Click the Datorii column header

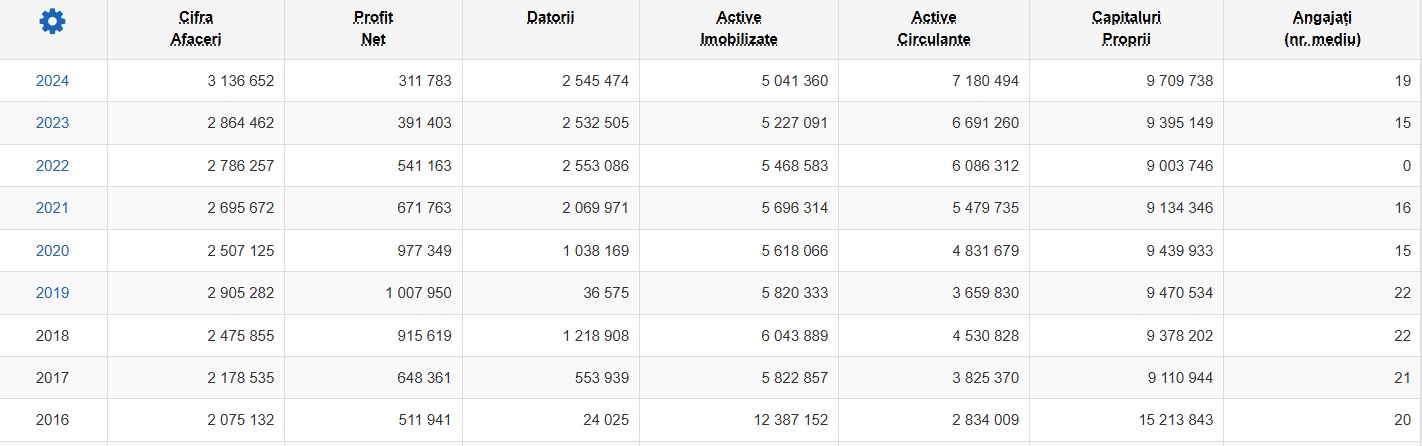pos(551,18)
